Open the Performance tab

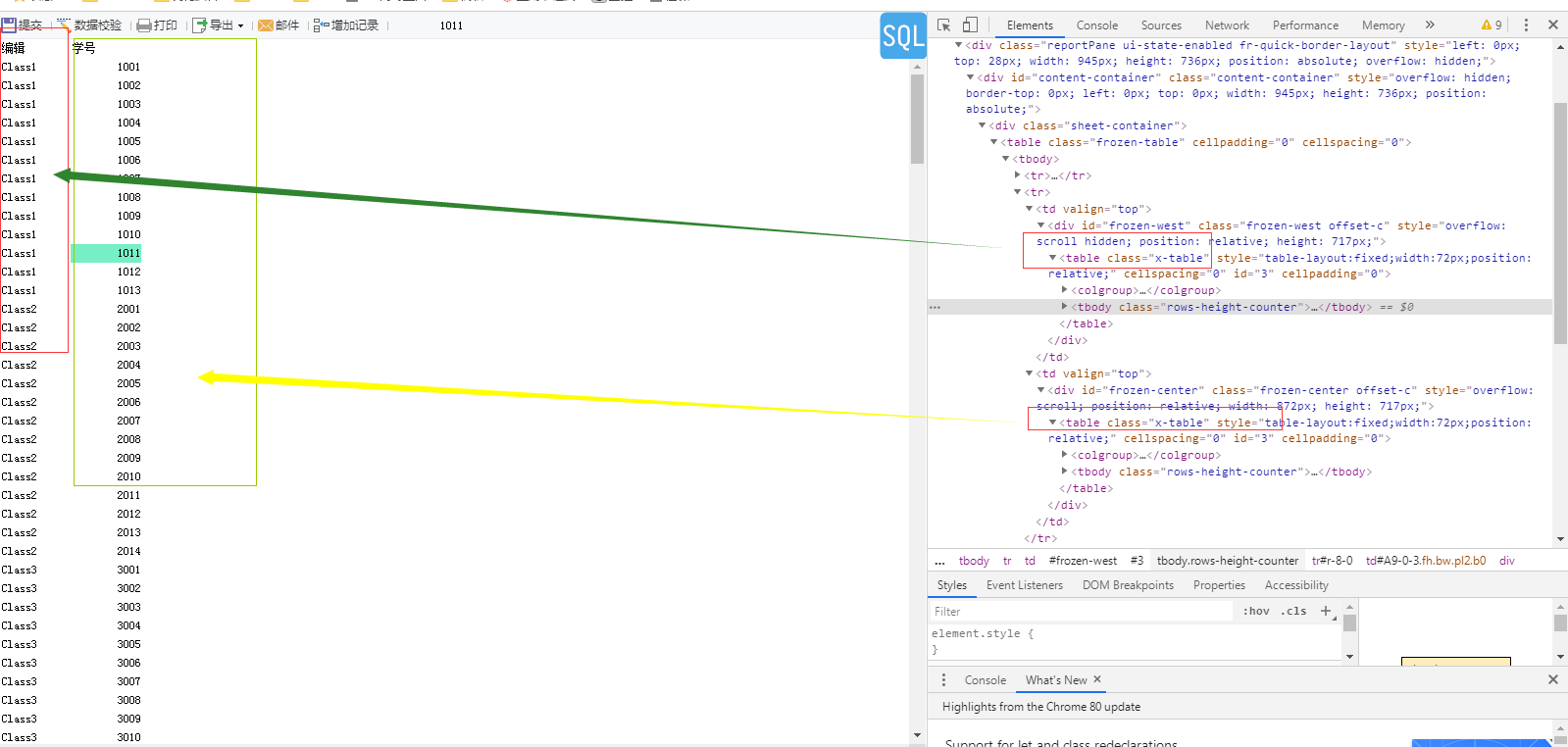(1305, 25)
